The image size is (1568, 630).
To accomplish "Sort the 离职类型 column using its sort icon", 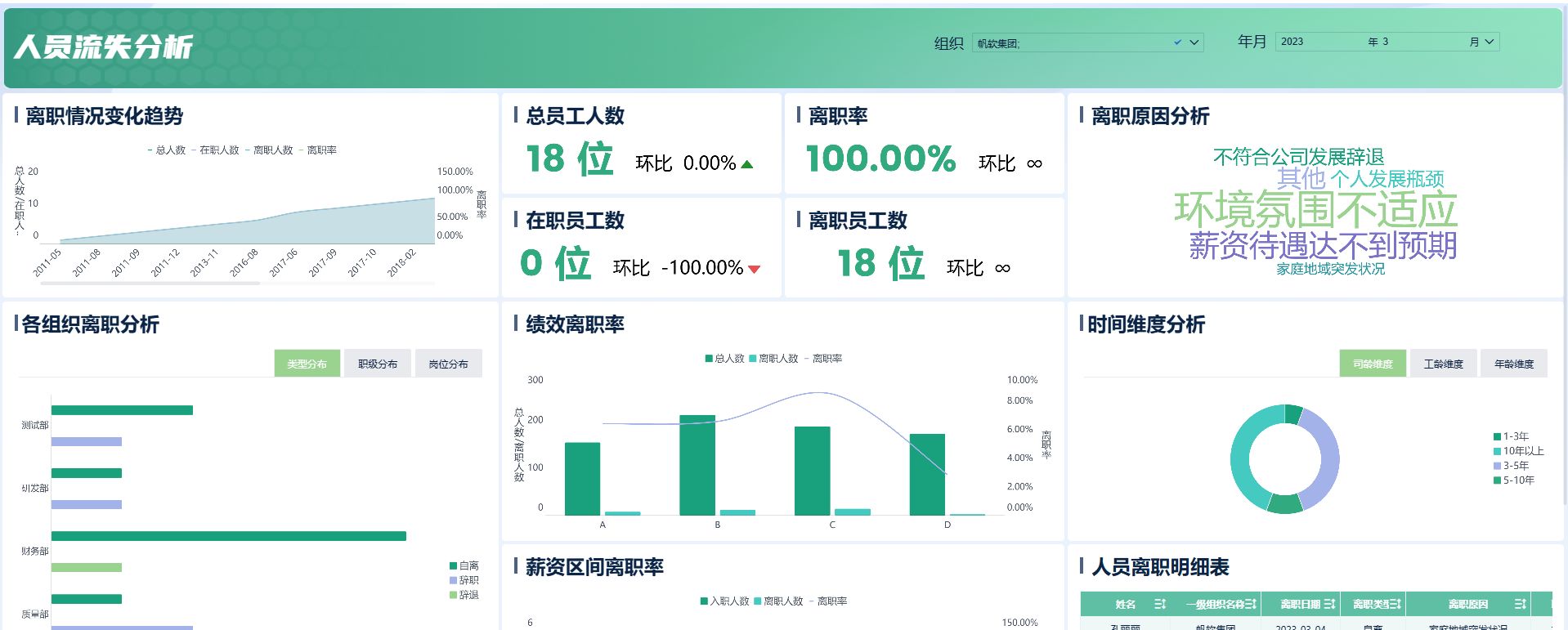I will (x=1396, y=604).
